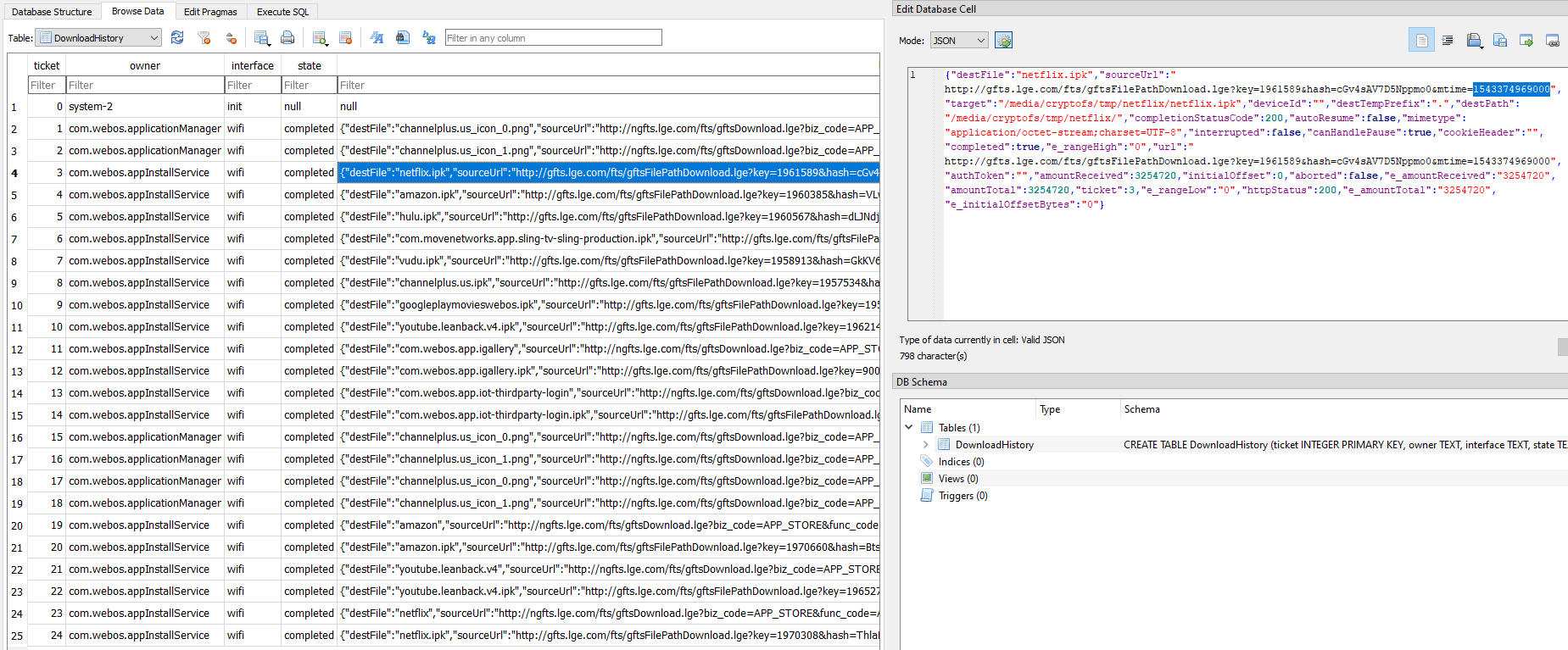
Task: Open find and replace in table
Action: 429,37
